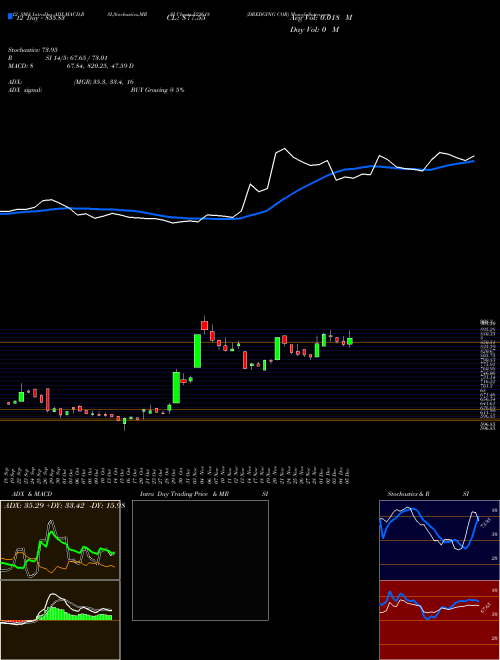Click the 'Stochastics & R' panel heading
Viewport: 500px width, 660px height.
tap(408, 494)
